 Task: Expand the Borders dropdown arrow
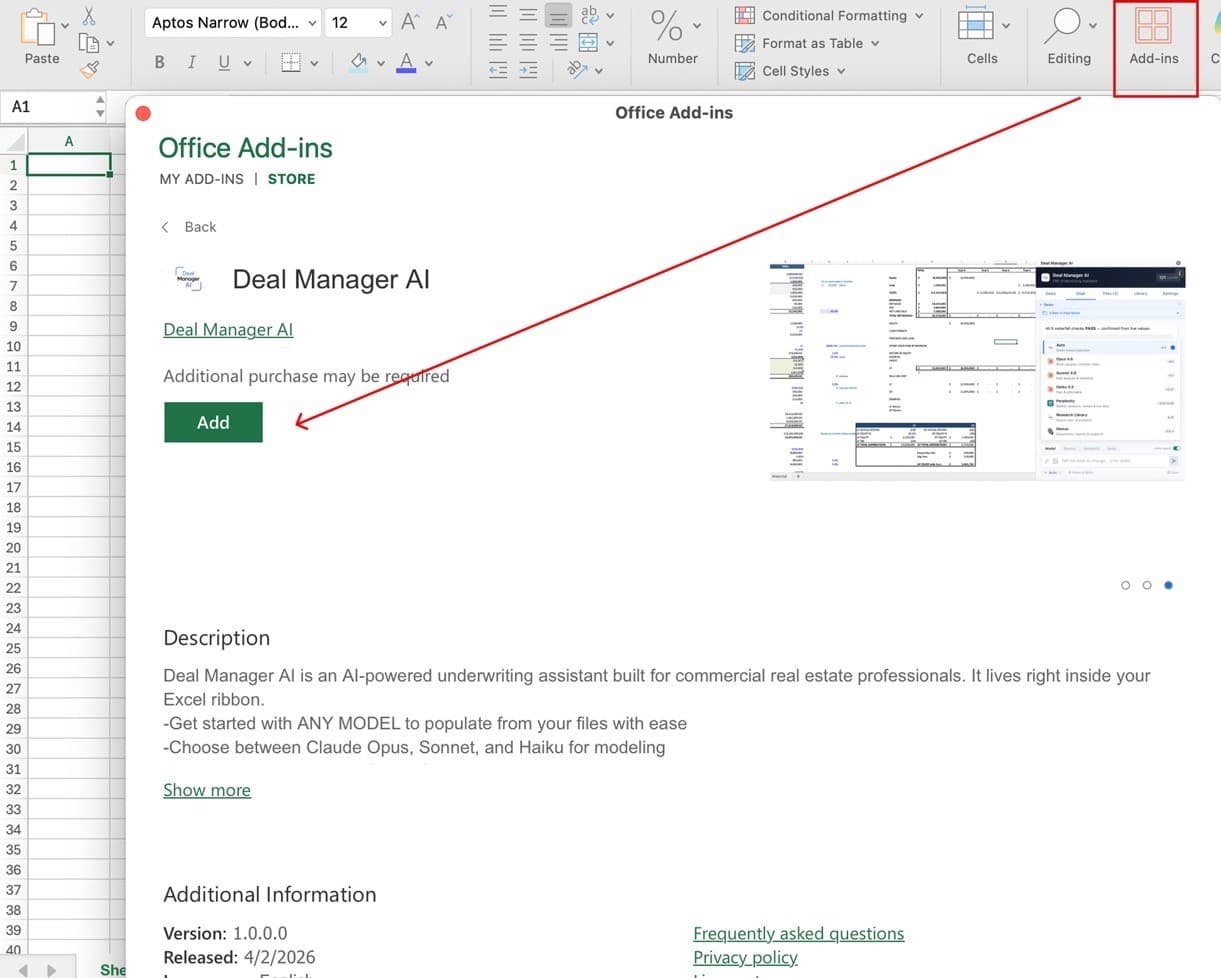pos(314,63)
